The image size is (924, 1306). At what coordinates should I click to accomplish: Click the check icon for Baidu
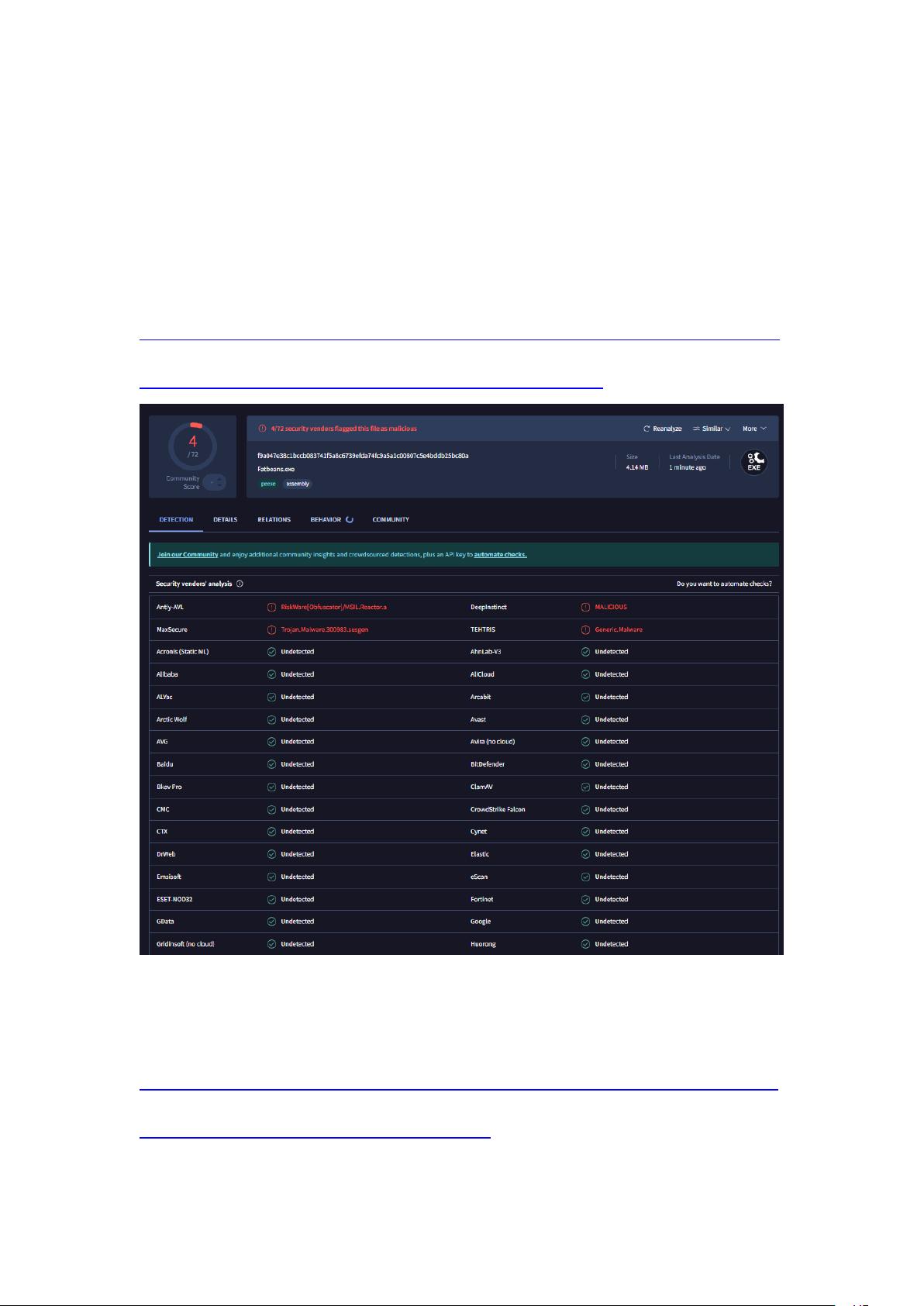[271, 764]
